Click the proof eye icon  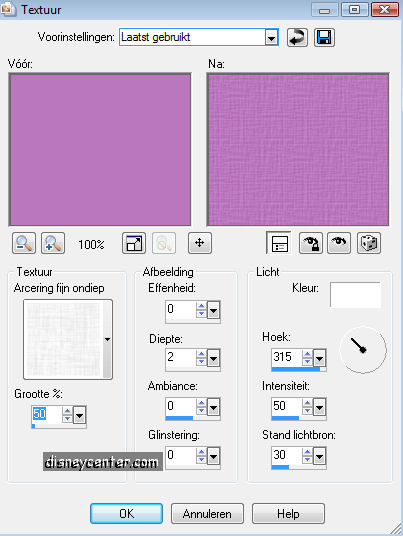pyautogui.click(x=339, y=243)
